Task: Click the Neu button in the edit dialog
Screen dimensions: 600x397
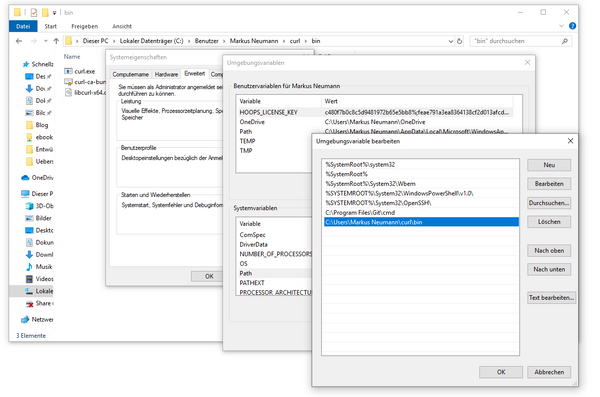Action: 549,165
